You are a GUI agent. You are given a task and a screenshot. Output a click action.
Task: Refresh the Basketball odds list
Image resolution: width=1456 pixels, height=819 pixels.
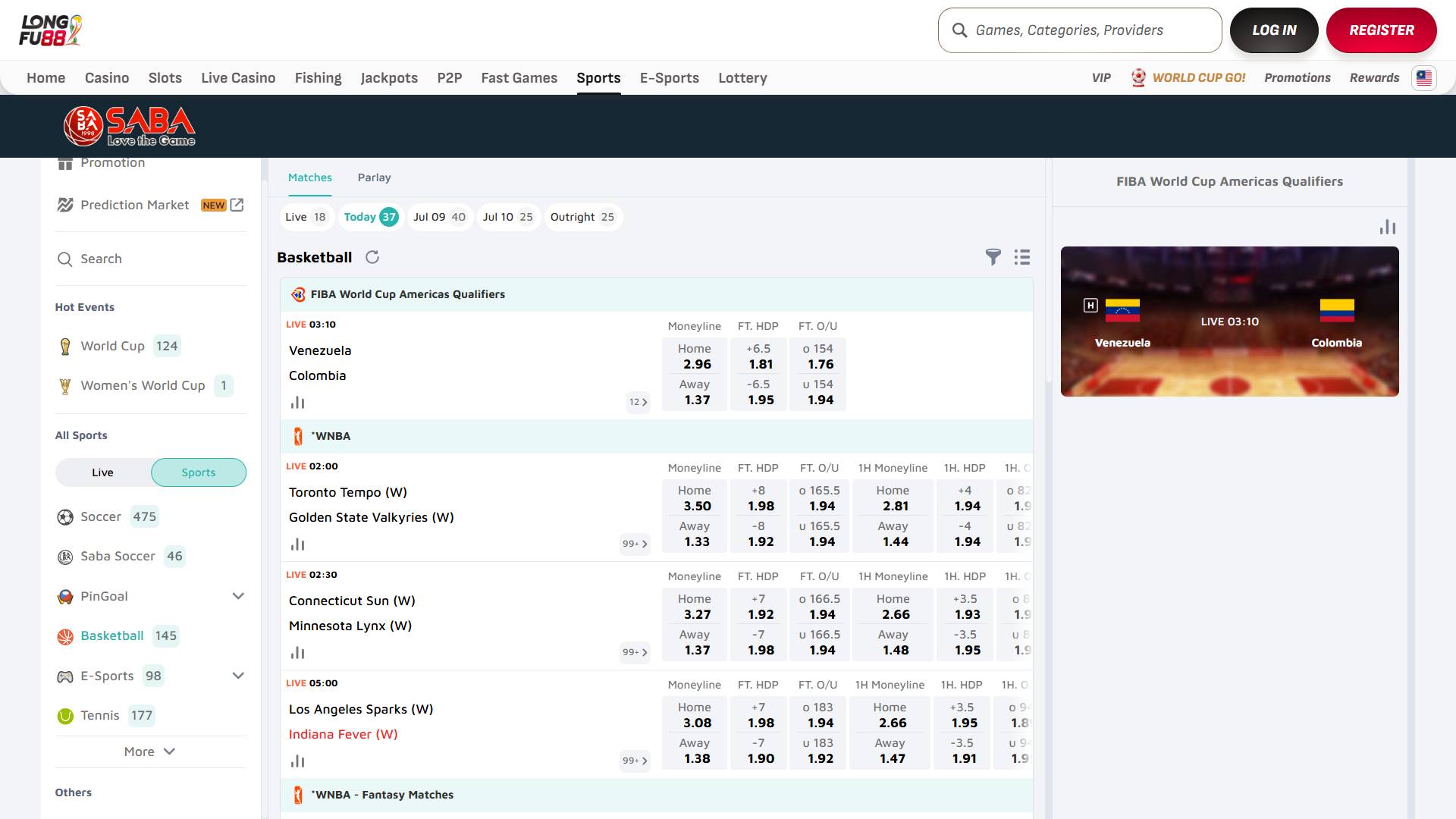372,257
